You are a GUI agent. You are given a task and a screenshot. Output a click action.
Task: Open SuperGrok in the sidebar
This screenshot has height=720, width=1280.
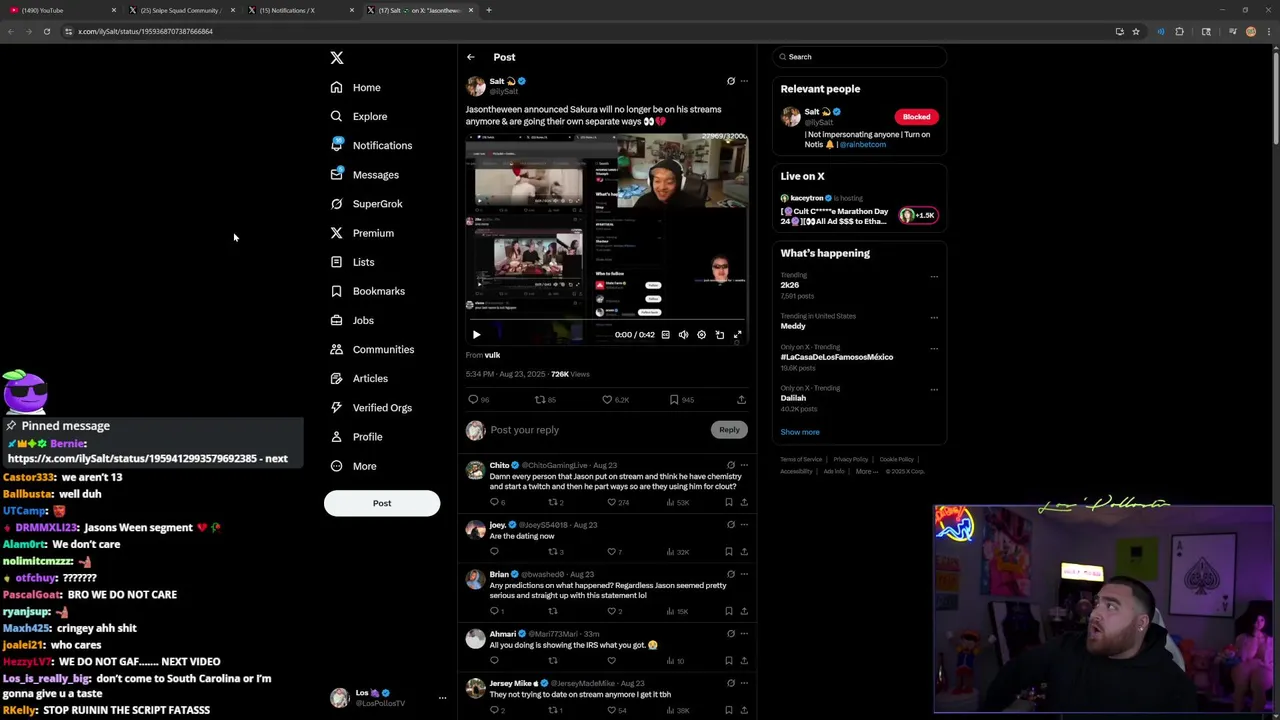[367, 204]
